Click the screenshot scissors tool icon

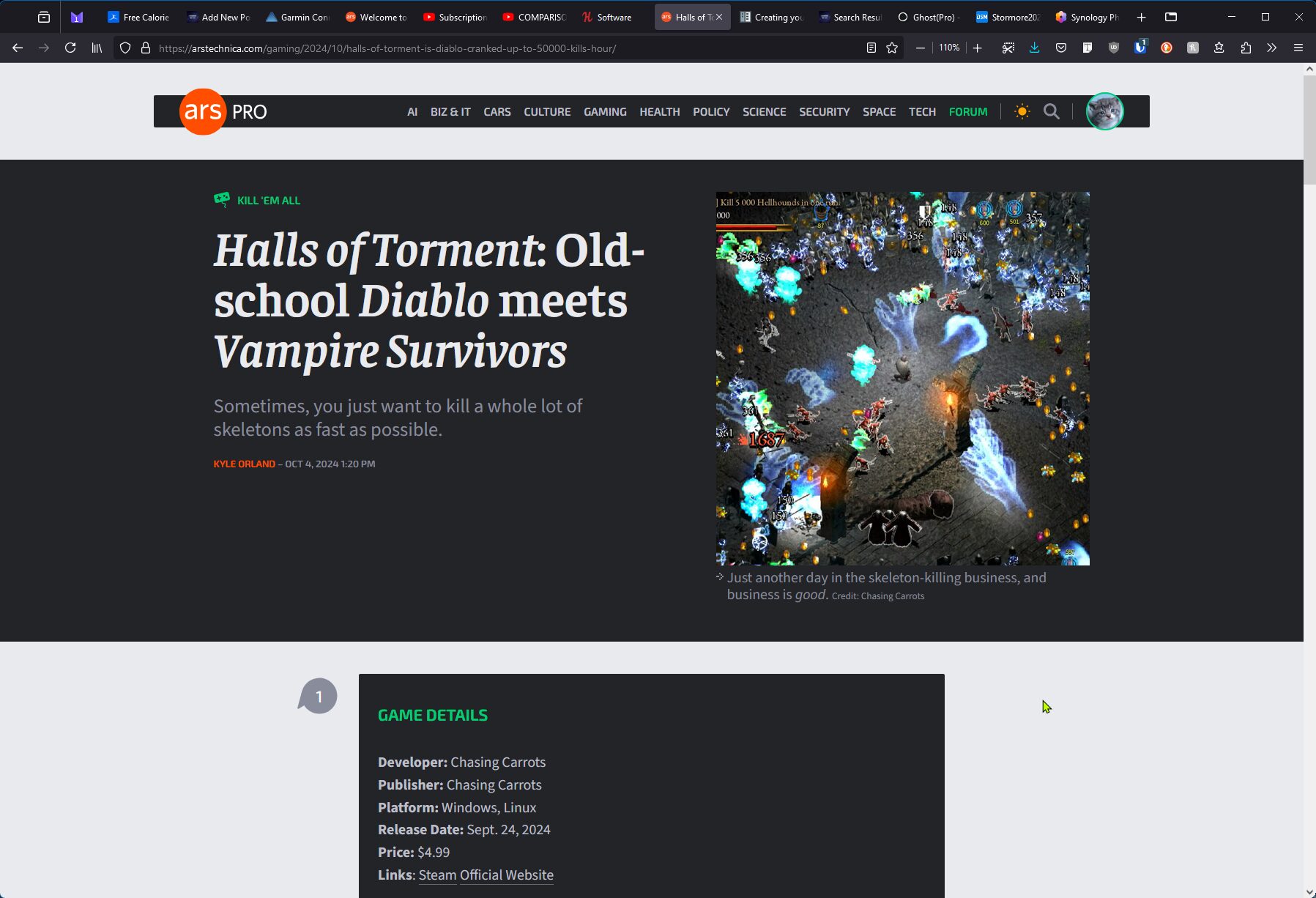point(1008,48)
